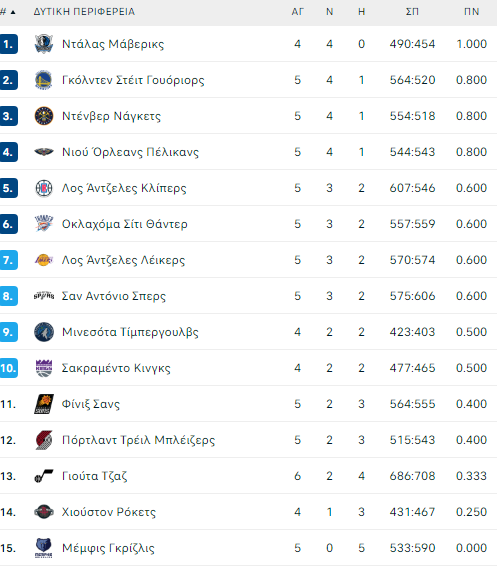This screenshot has width=497, height=567.
Task: Click the Denver Nuggets logo
Action: pos(44,116)
